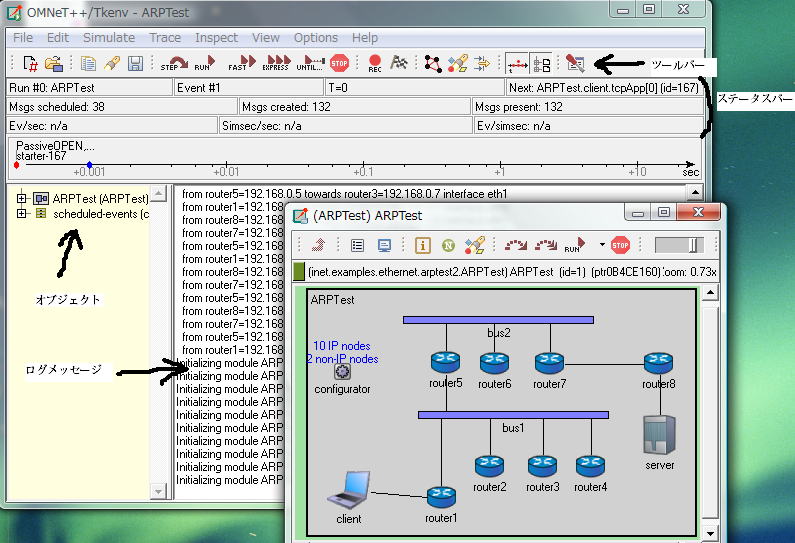Viewport: 795px width, 543px height.
Task: Run in EXPRESS mode
Action: 277,63
